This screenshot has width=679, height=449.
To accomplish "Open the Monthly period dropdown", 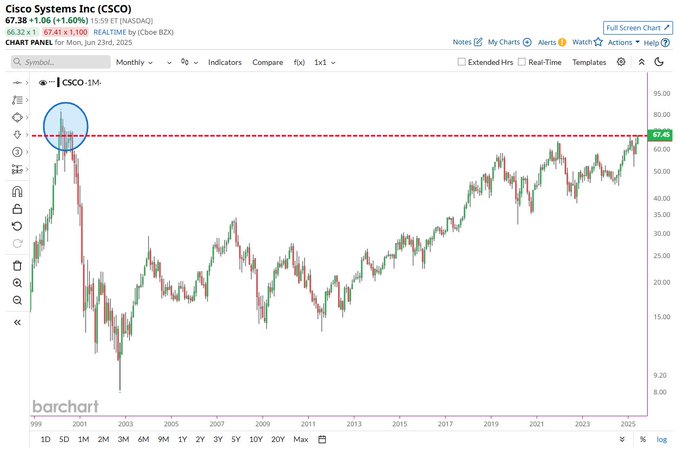I will coord(134,62).
